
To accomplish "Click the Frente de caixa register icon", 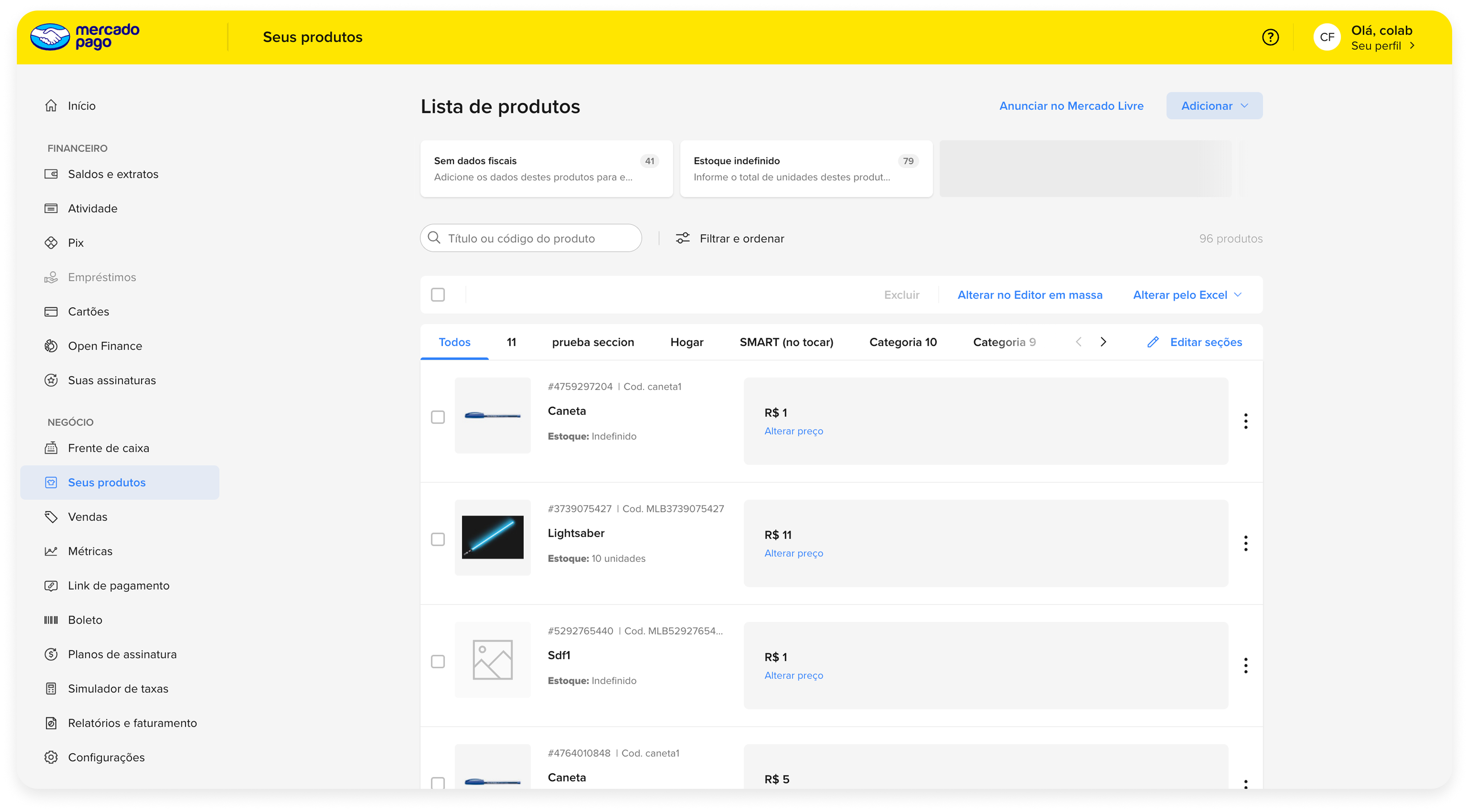I will [x=51, y=448].
